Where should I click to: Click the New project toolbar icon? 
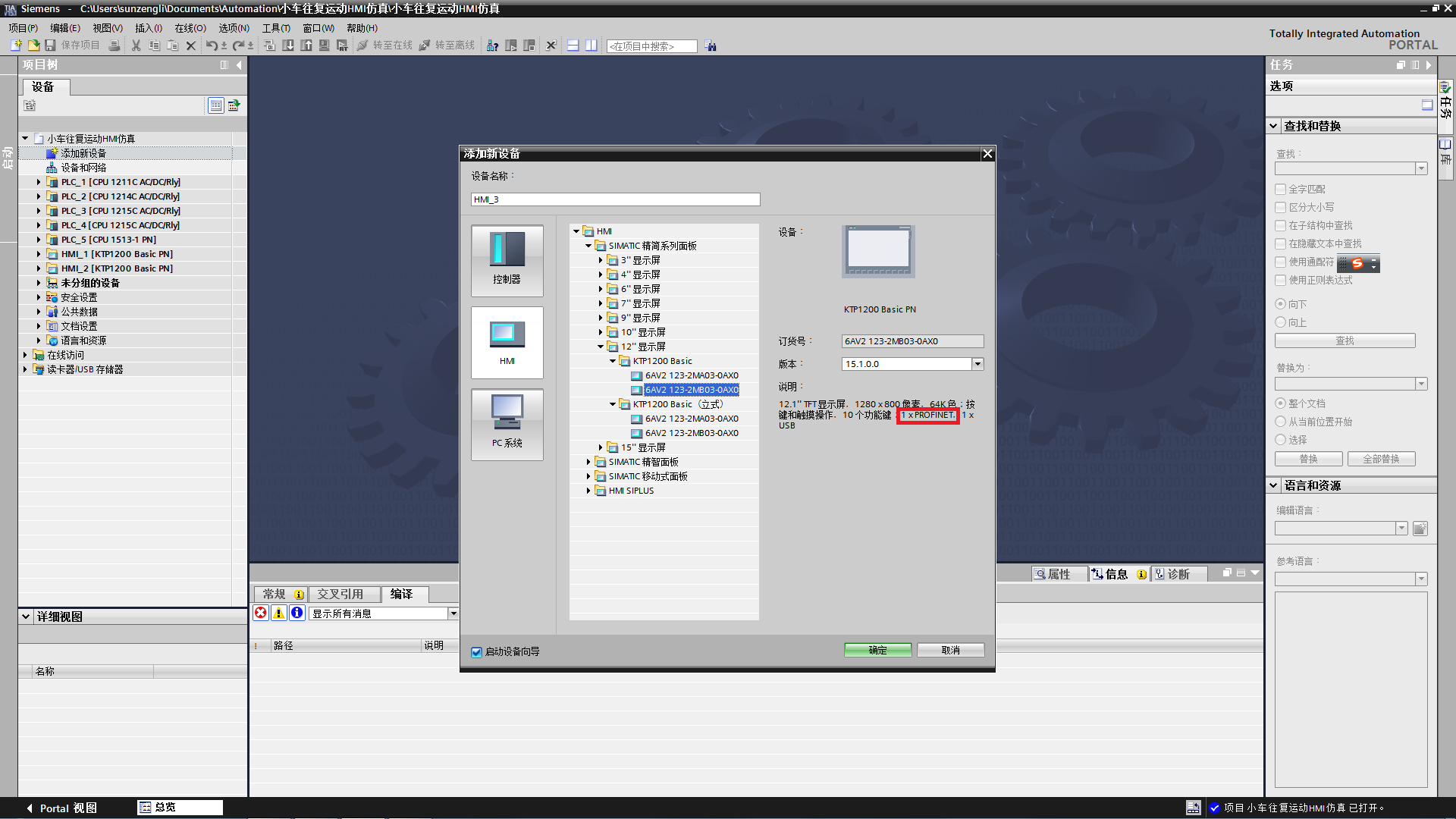[16, 45]
